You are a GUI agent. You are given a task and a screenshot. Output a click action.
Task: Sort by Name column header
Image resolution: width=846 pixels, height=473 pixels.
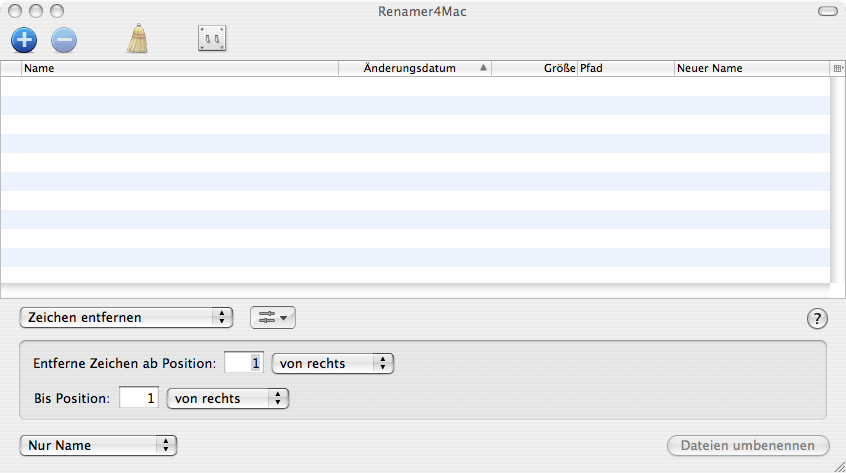pos(180,69)
